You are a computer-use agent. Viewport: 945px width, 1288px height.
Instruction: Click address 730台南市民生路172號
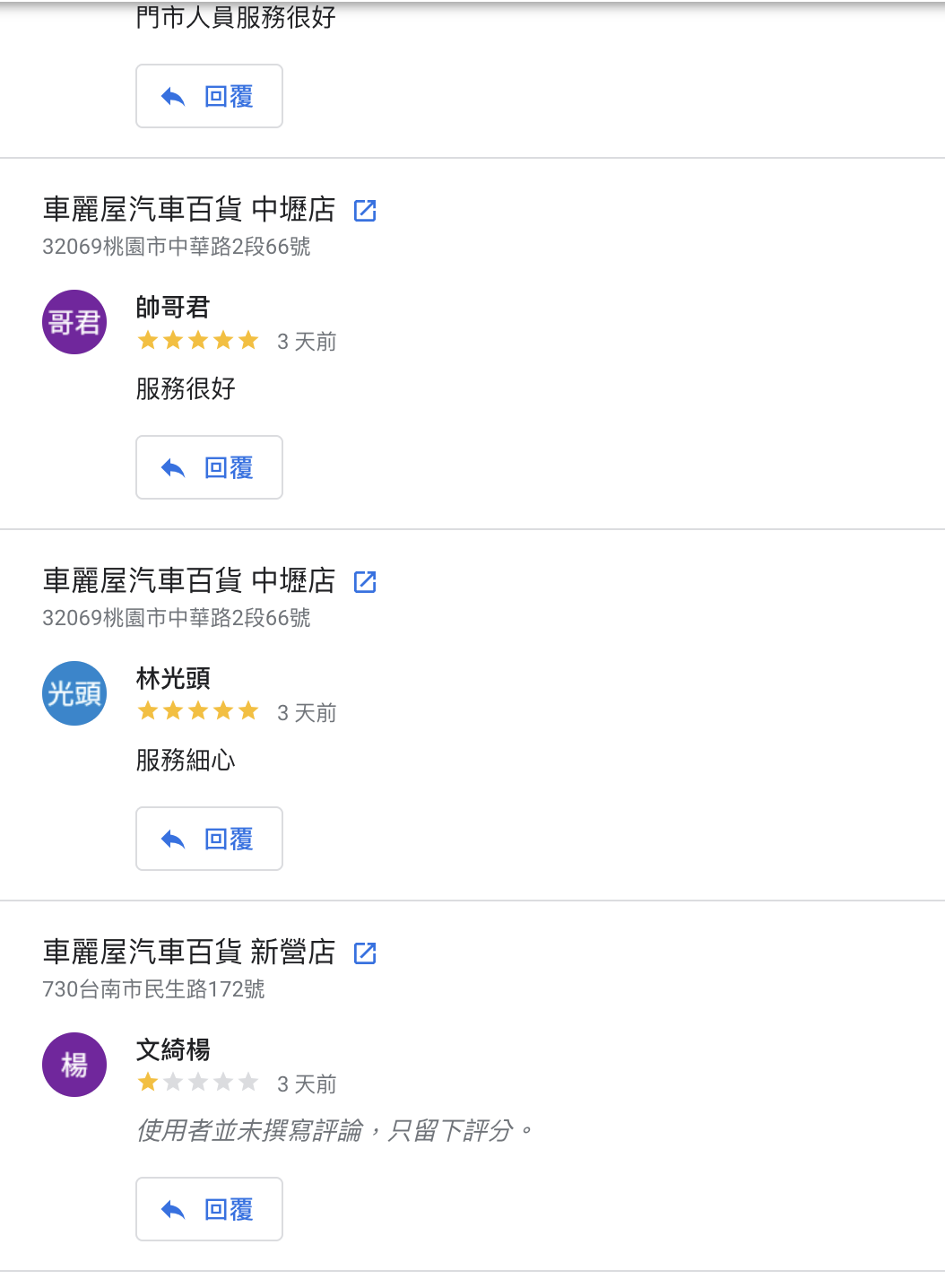pos(153,989)
